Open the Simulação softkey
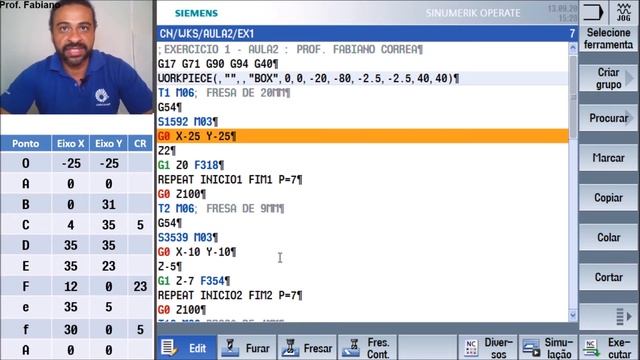 (549, 348)
